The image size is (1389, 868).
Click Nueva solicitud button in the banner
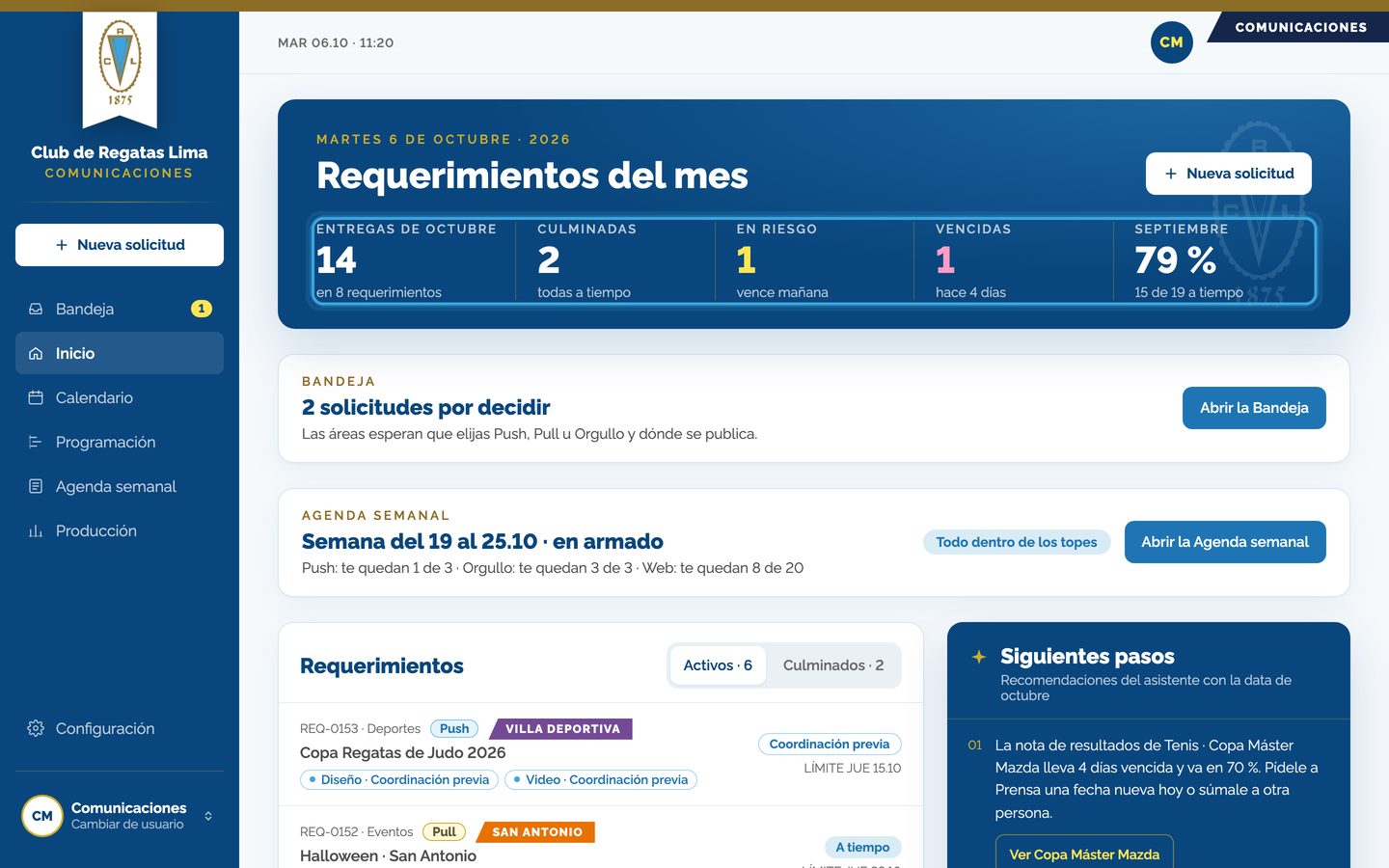point(1229,174)
